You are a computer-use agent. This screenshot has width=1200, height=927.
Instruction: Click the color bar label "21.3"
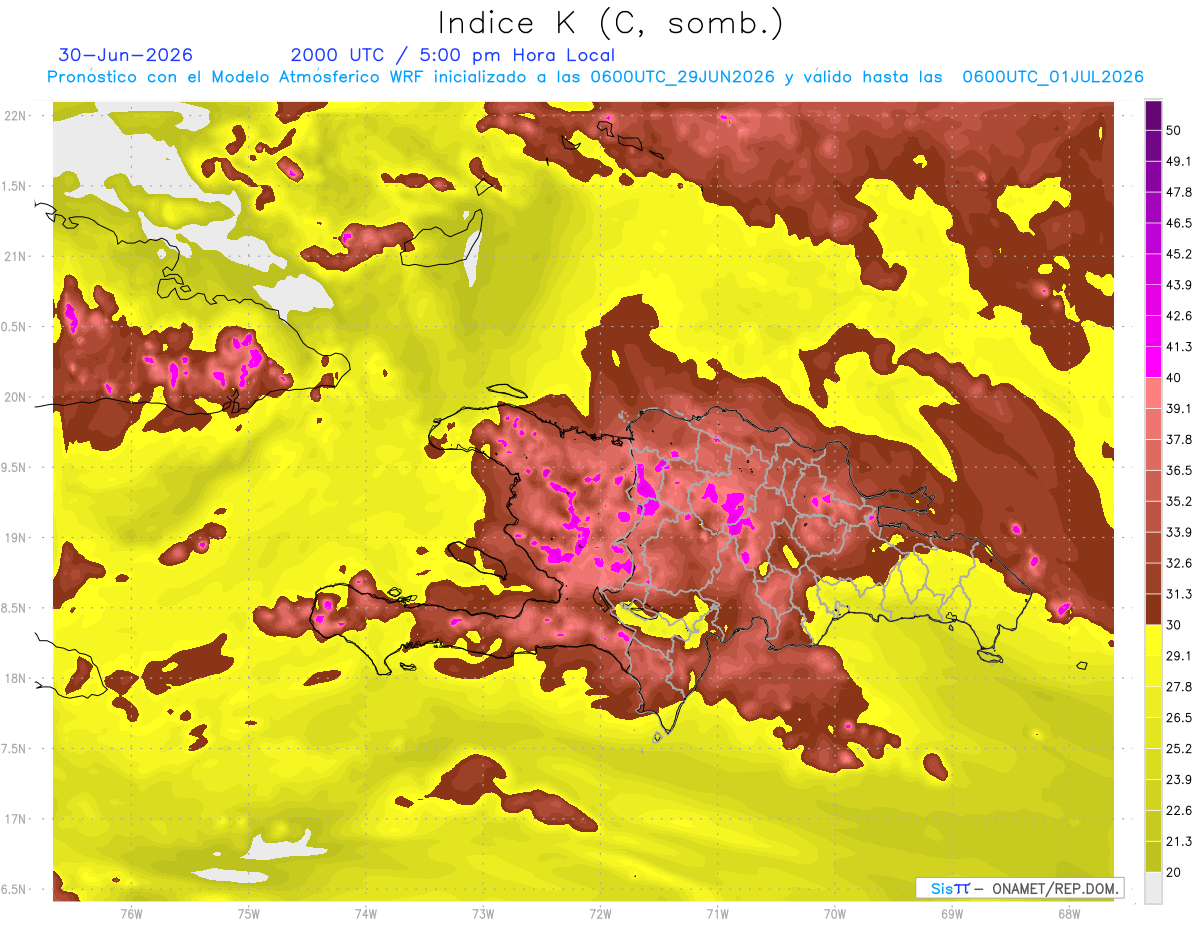click(x=1179, y=842)
